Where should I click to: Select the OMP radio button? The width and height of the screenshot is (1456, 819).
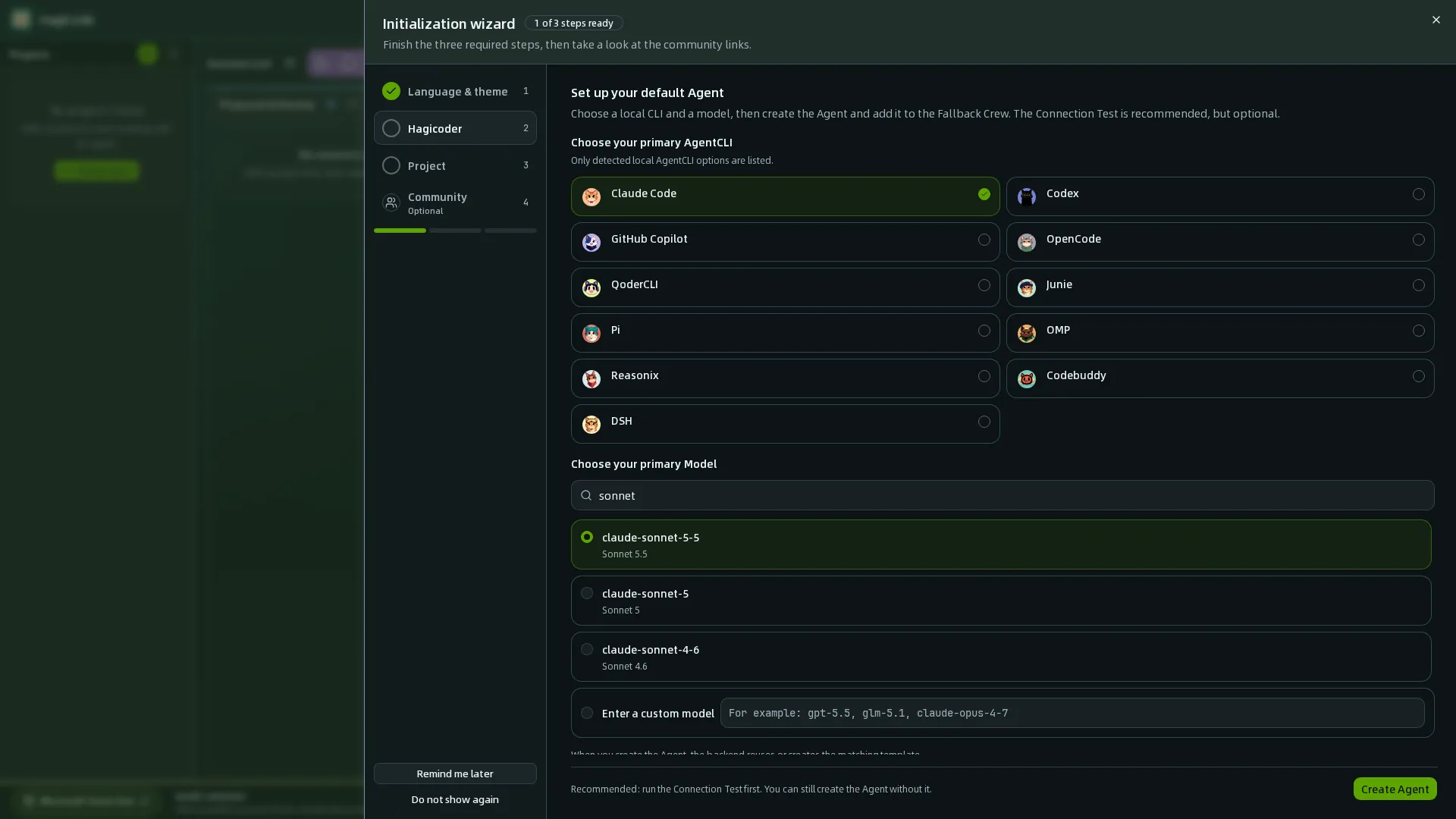pos(1418,331)
